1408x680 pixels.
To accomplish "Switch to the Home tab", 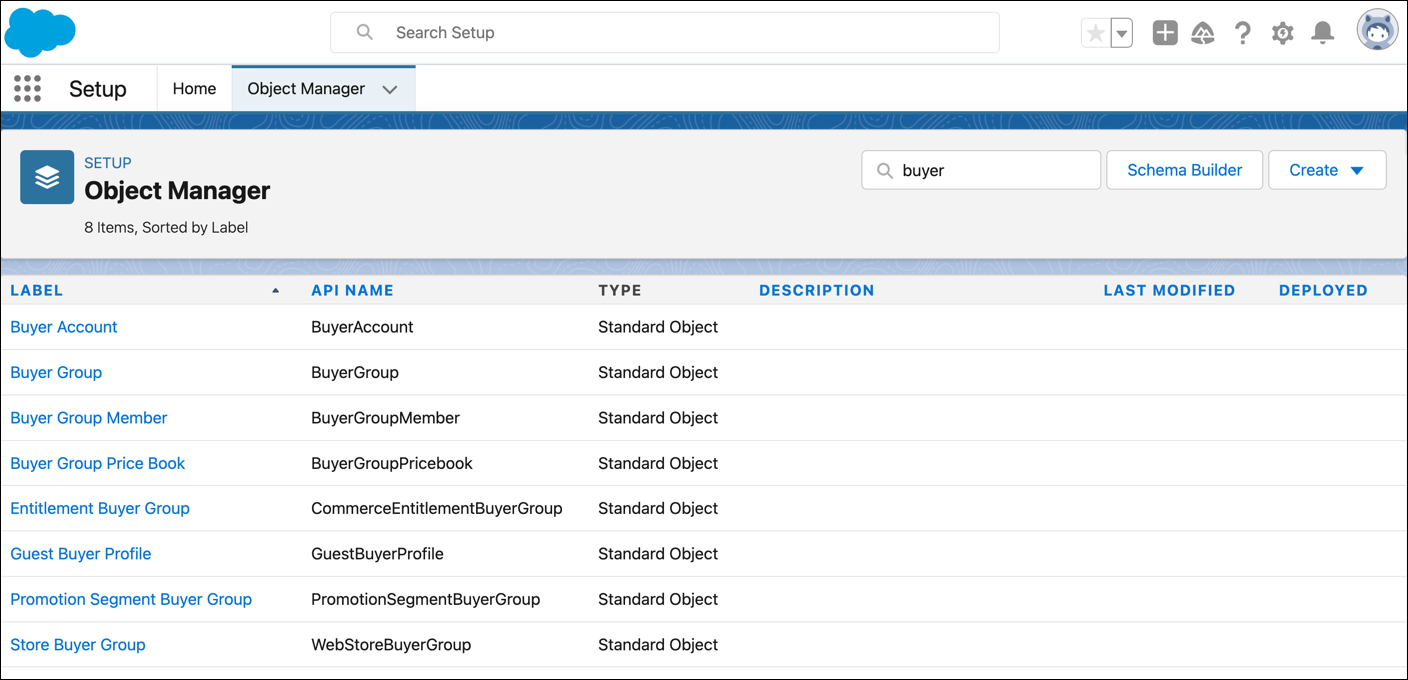I will [x=194, y=89].
